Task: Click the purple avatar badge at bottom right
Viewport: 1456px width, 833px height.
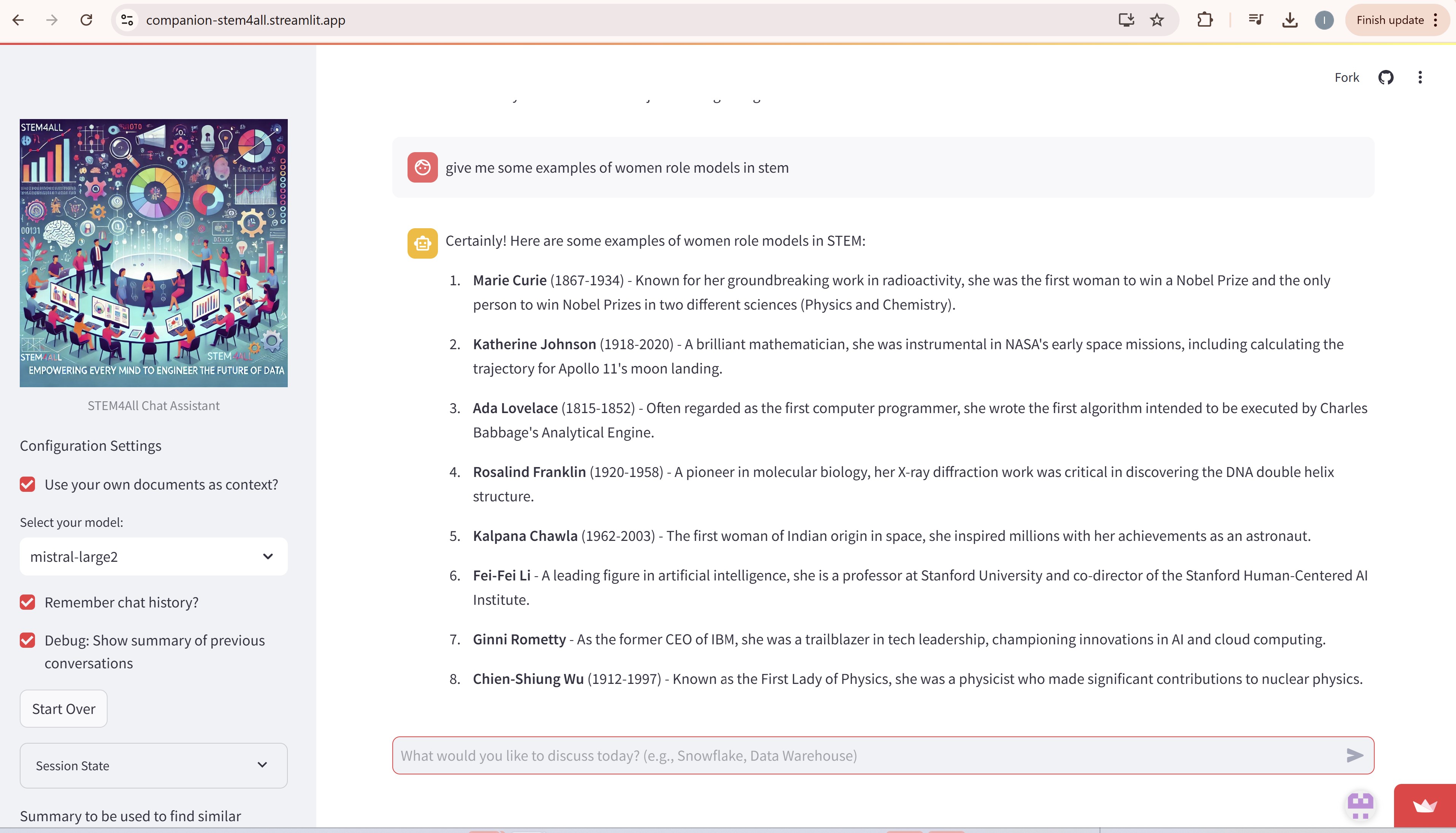Action: (x=1360, y=805)
